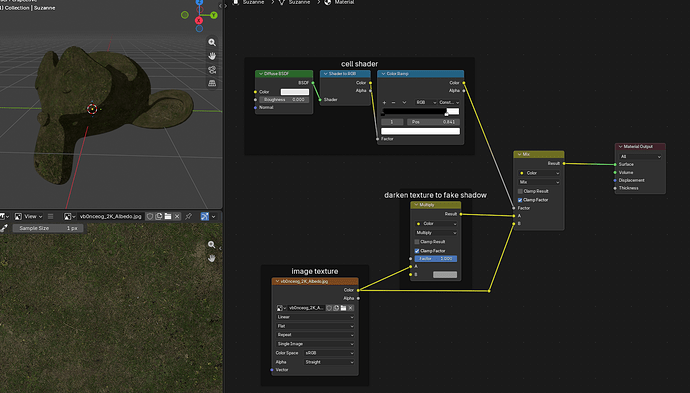Viewport: 690px width, 393px height.
Task: Click the fake user shield icon in the image texture node
Action: [x=329, y=308]
